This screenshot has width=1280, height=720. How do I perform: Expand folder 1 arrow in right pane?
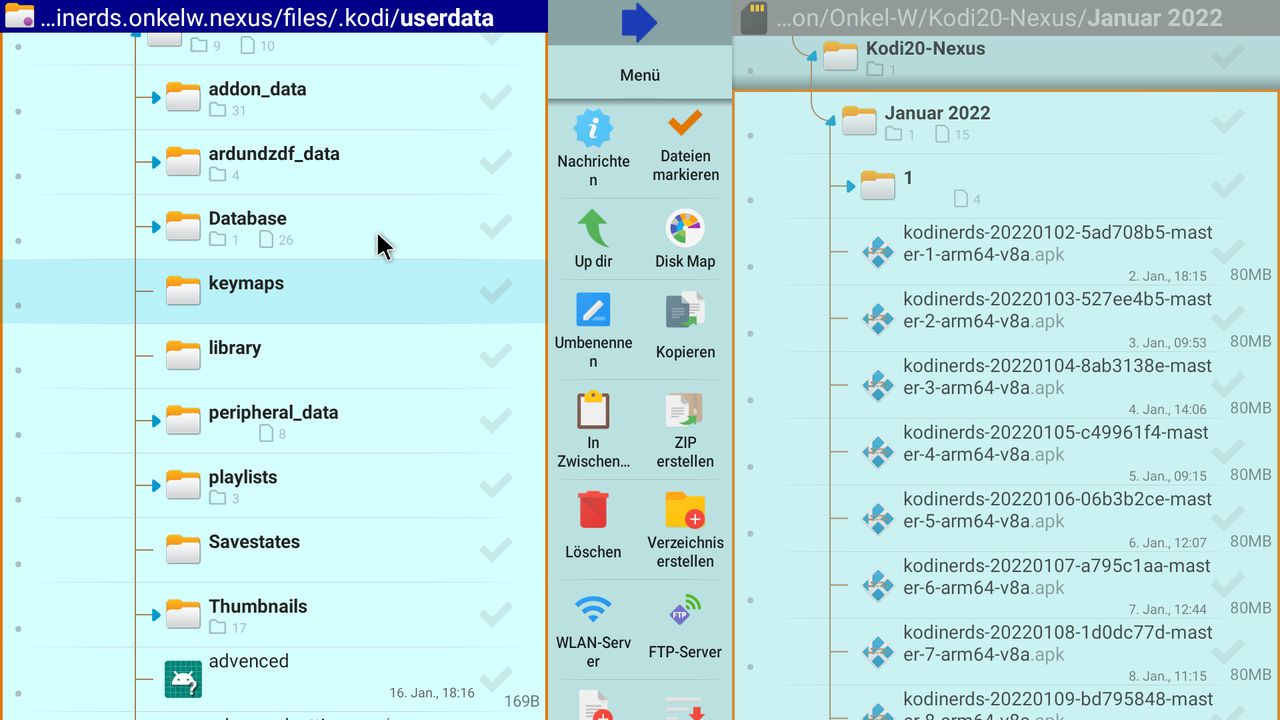pos(850,187)
